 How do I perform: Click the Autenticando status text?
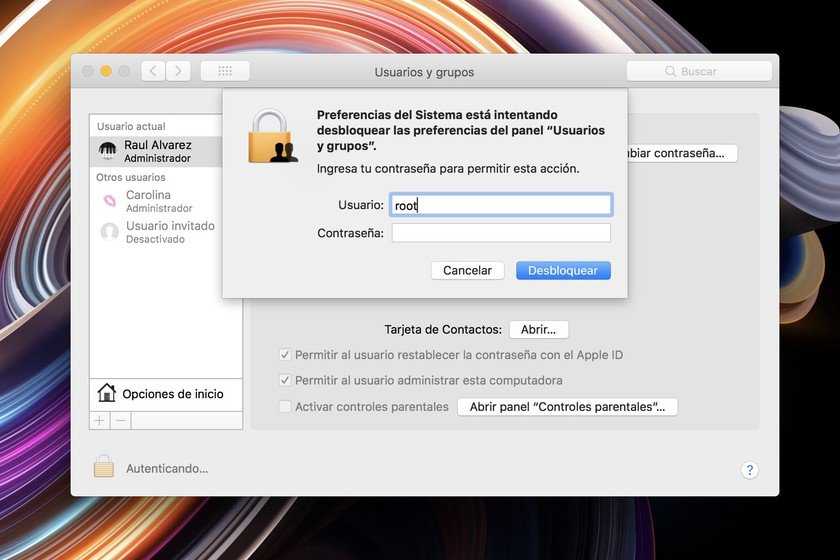[x=167, y=468]
